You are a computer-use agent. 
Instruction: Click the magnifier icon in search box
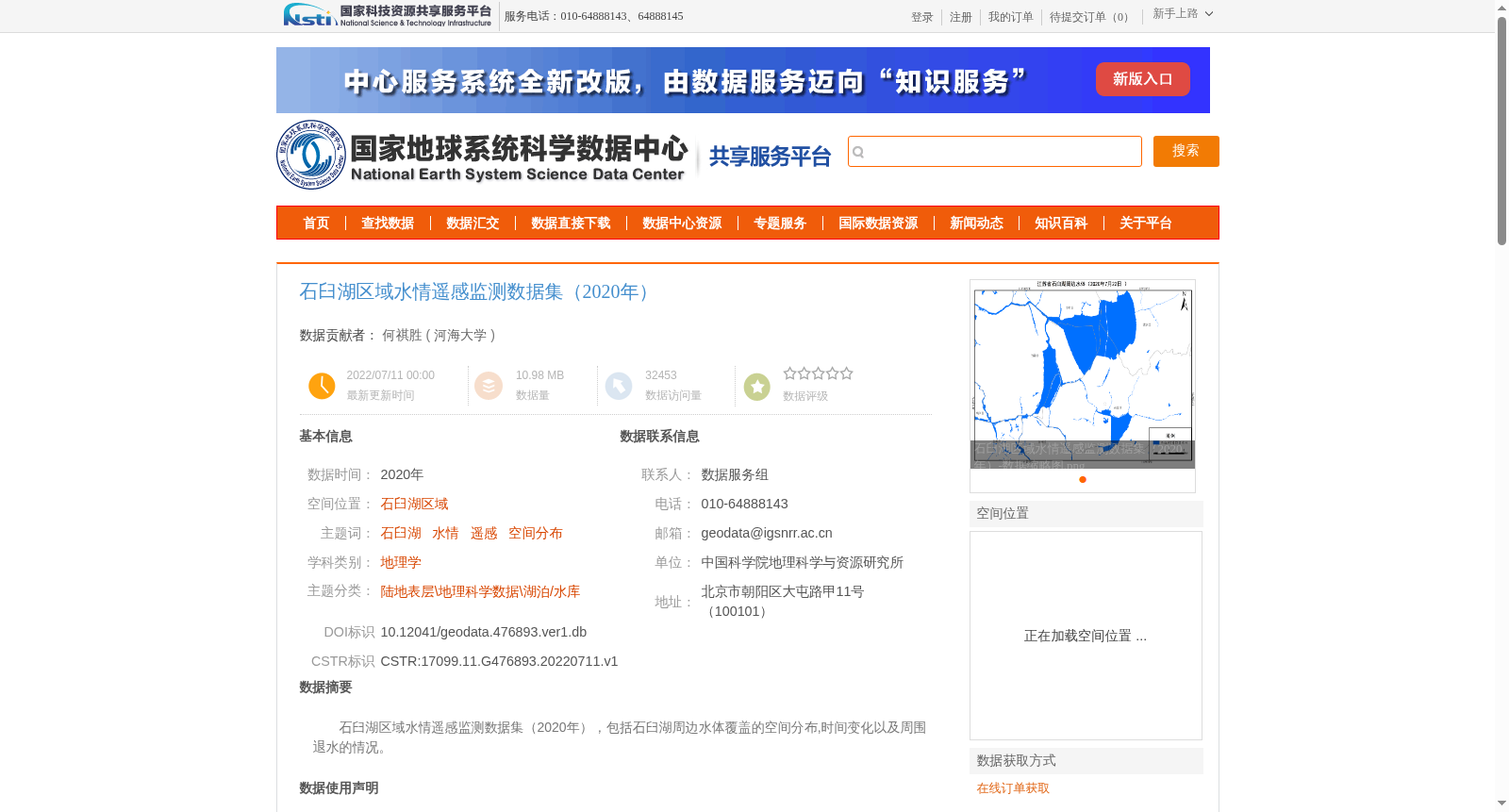pos(858,152)
